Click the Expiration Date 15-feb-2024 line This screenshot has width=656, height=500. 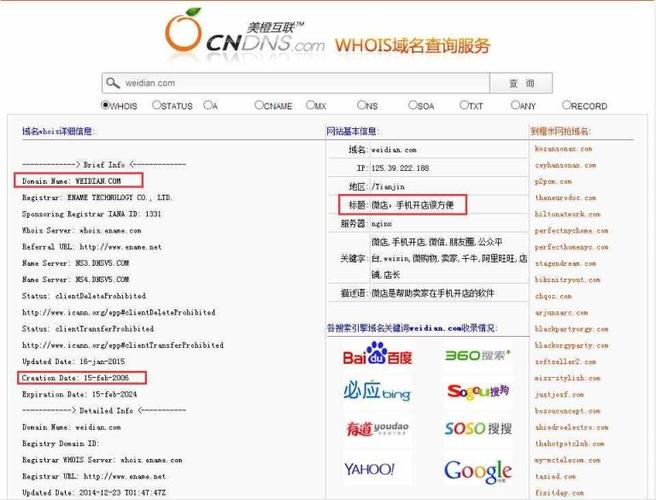point(79,394)
